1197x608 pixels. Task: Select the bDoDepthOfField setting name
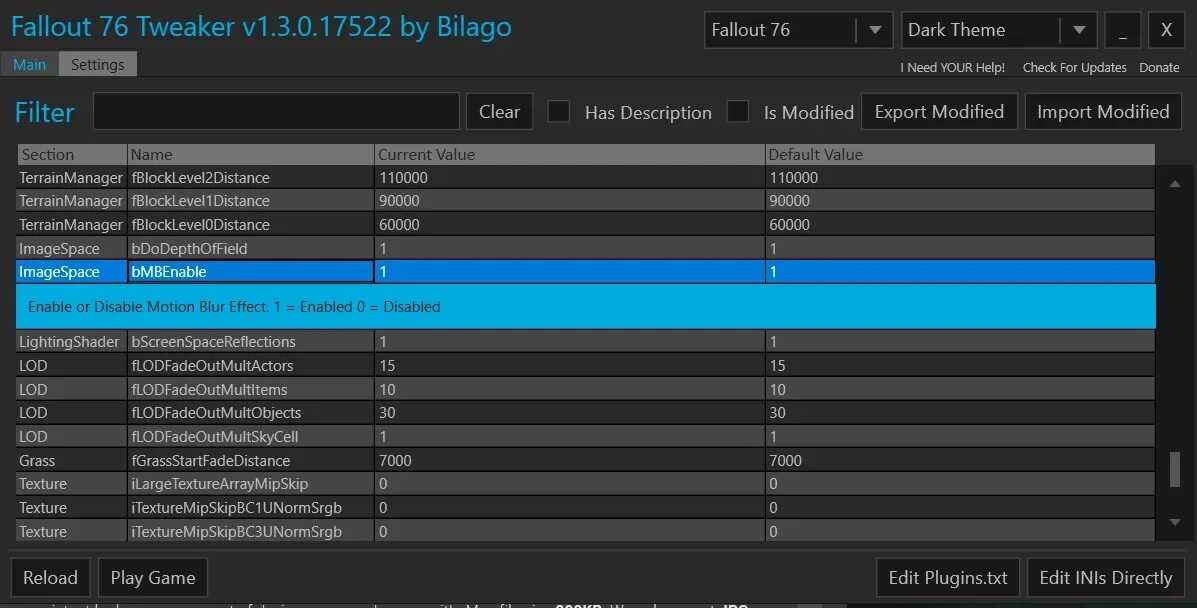point(250,248)
